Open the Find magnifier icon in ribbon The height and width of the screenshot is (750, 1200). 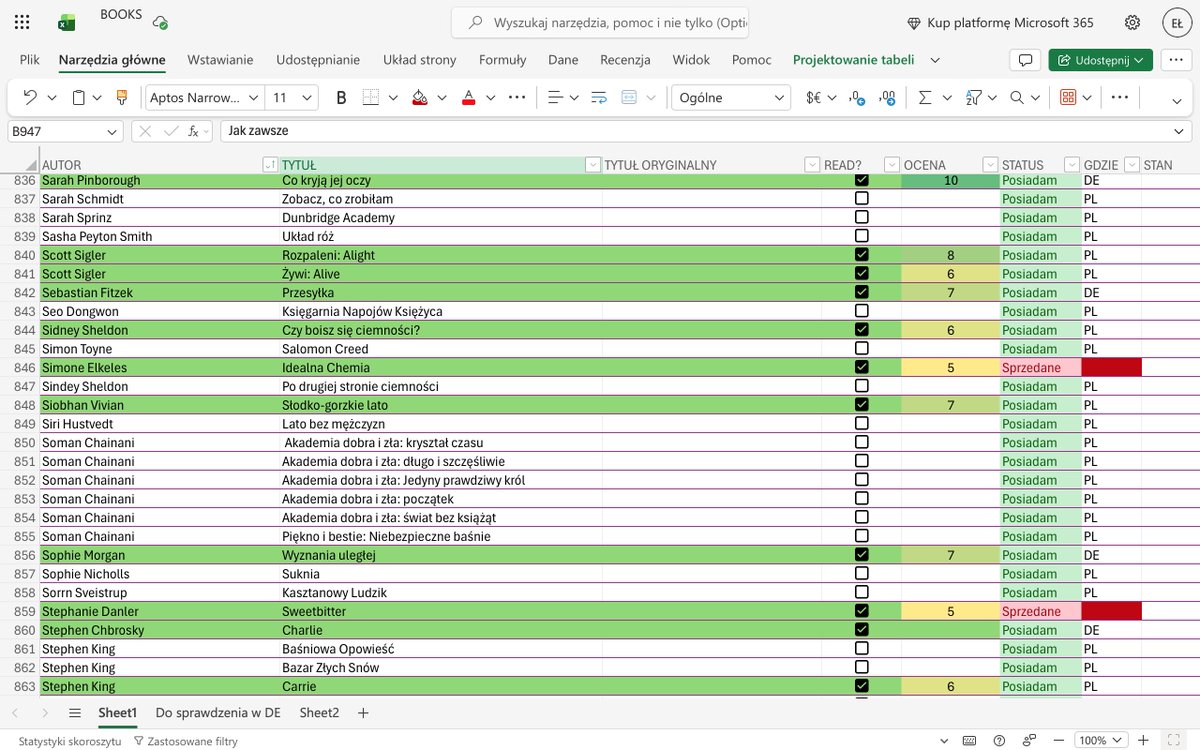[x=1017, y=97]
